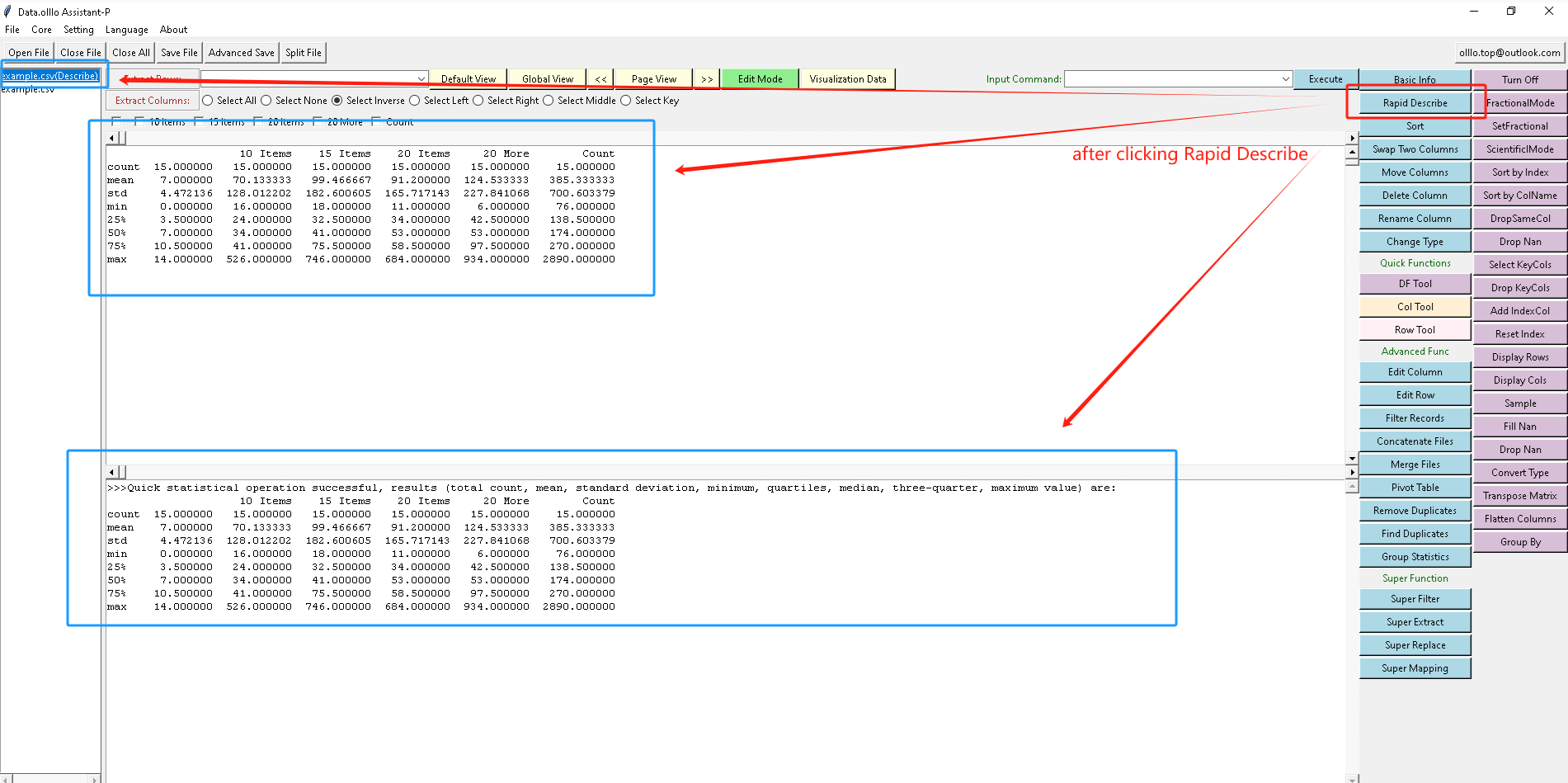The image size is (1568, 783).
Task: Select the example.csv(Describe) file entry
Action: pos(50,76)
